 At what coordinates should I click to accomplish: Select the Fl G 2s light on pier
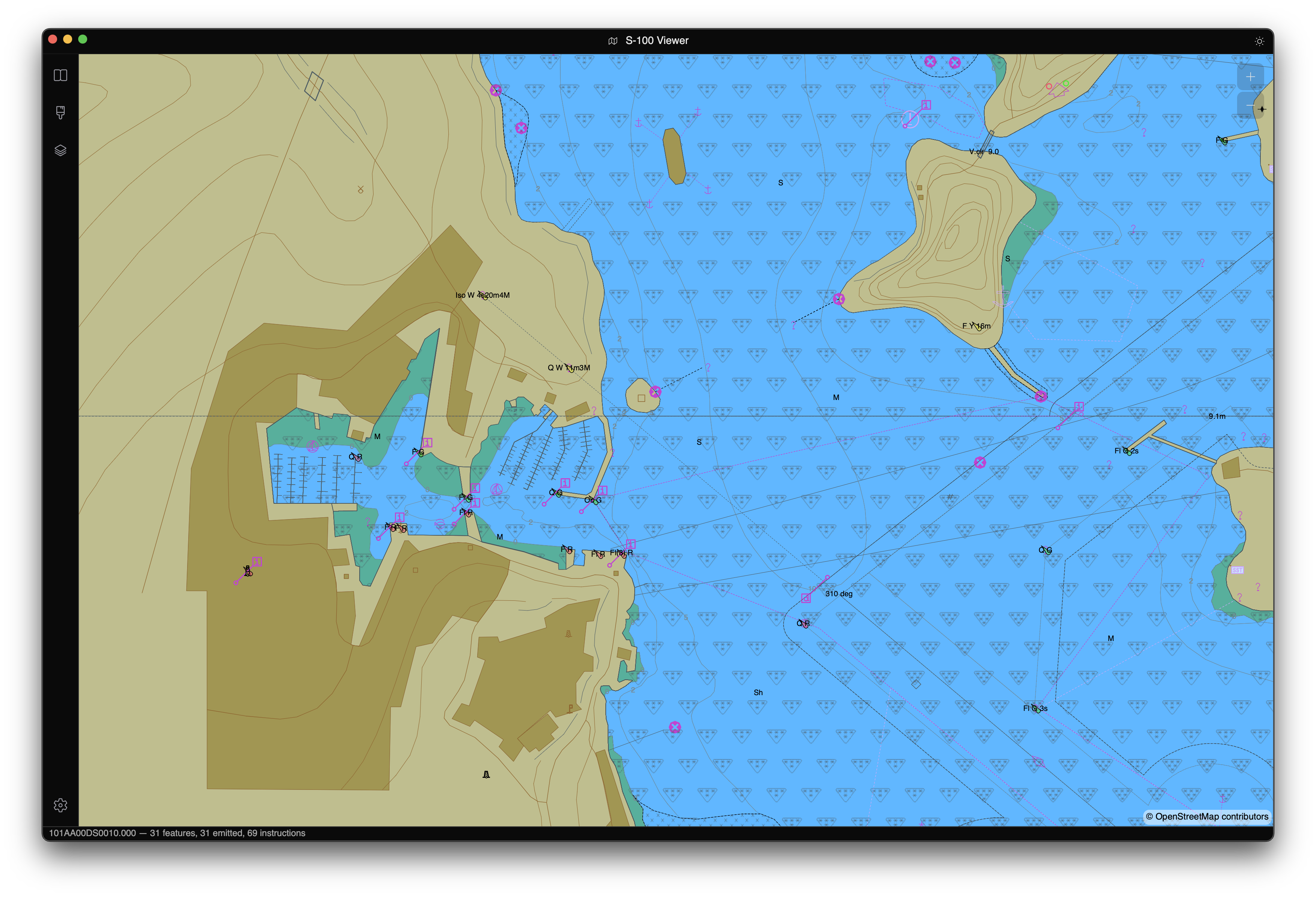click(1126, 451)
